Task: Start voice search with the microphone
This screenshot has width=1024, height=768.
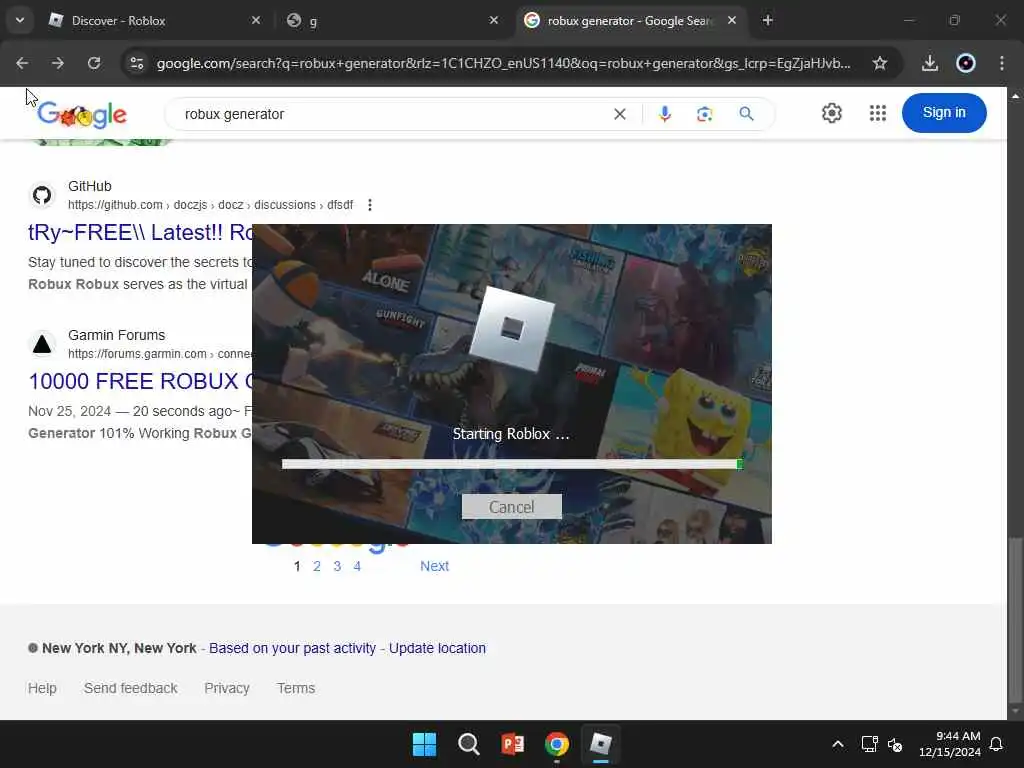Action: (x=664, y=114)
